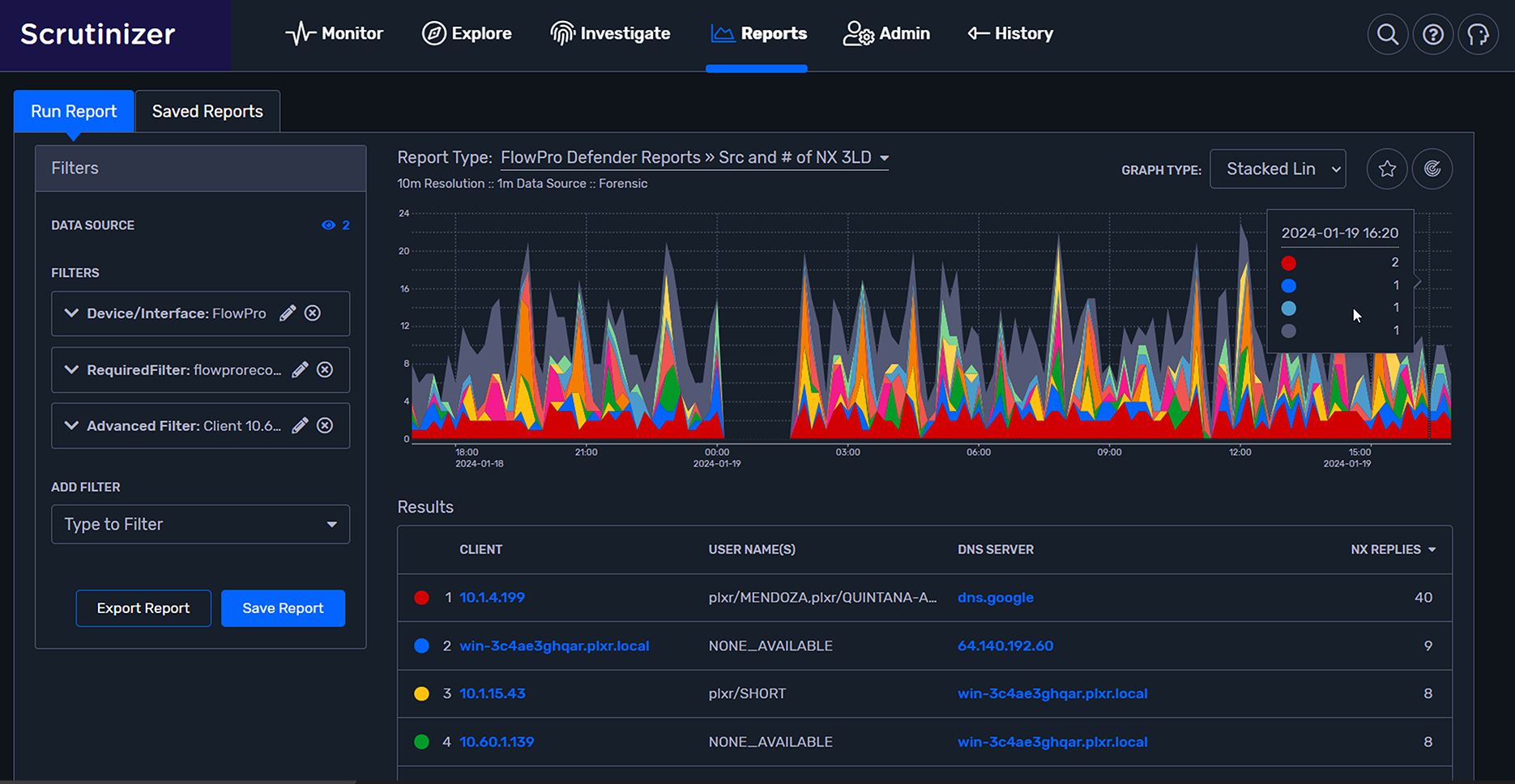Edit the Device/Interface FlowPro filter with the pencil icon
Screen dimensions: 1515x784
(287, 313)
